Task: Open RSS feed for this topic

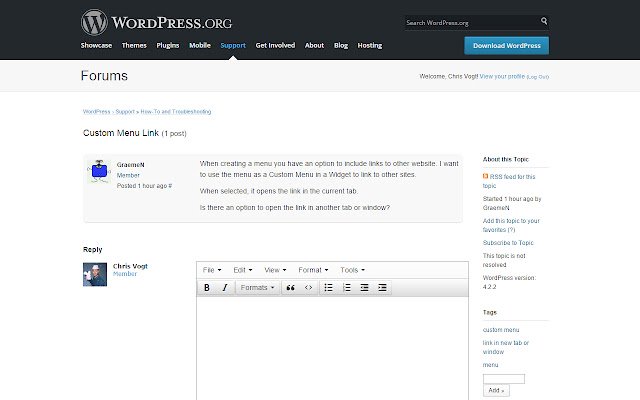Action: [x=509, y=181]
